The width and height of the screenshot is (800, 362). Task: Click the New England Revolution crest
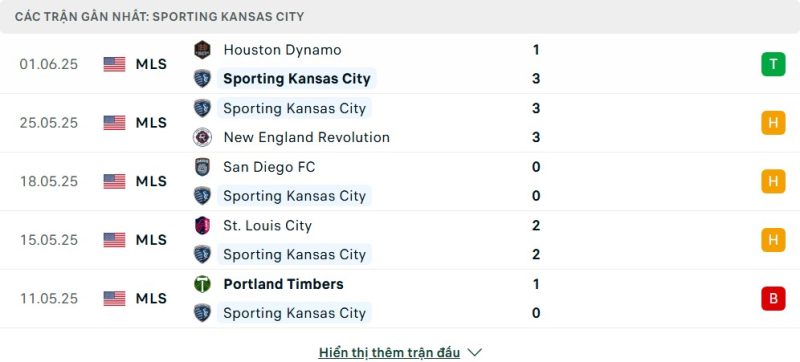[203, 137]
